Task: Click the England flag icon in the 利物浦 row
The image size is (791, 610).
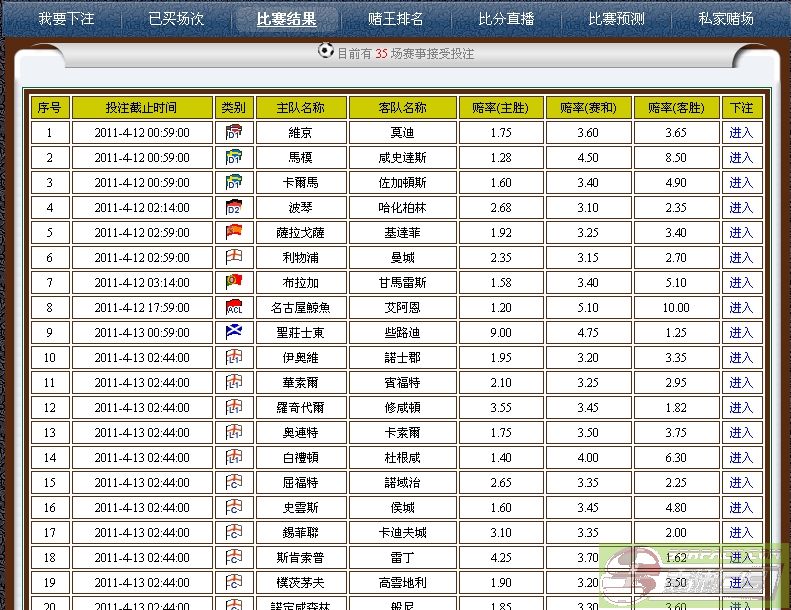Action: click(x=234, y=257)
